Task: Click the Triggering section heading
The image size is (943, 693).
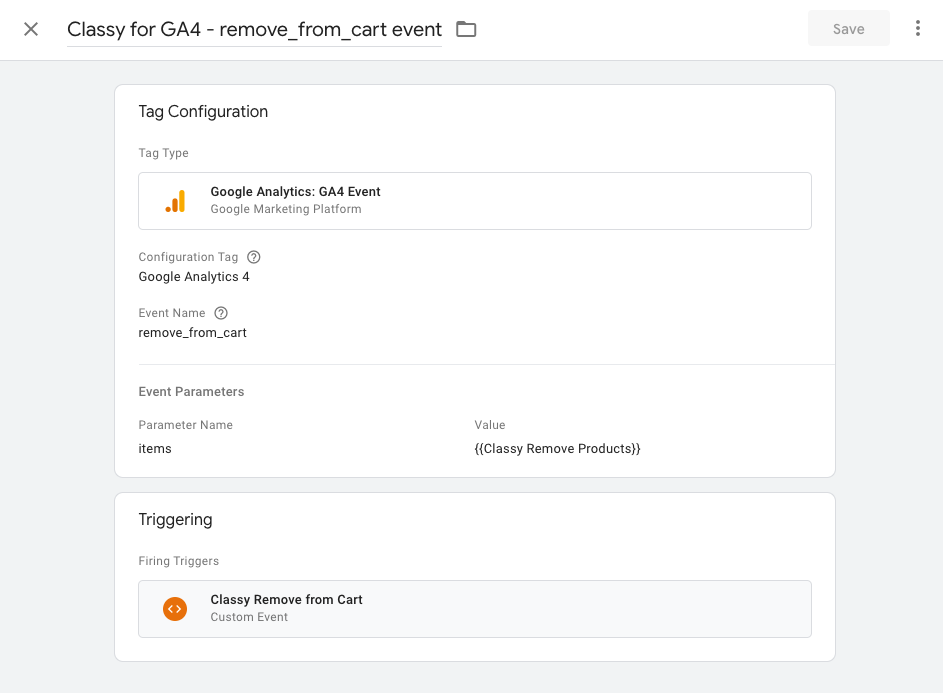Action: click(175, 520)
